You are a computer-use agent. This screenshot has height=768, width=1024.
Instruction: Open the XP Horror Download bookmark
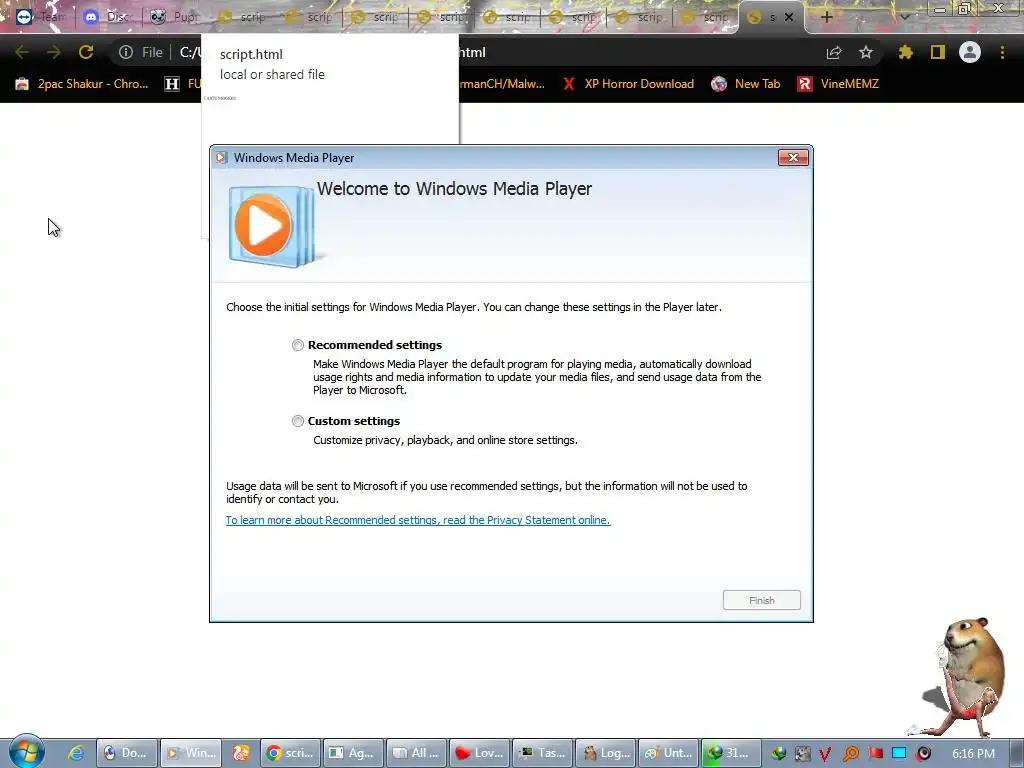coord(628,84)
